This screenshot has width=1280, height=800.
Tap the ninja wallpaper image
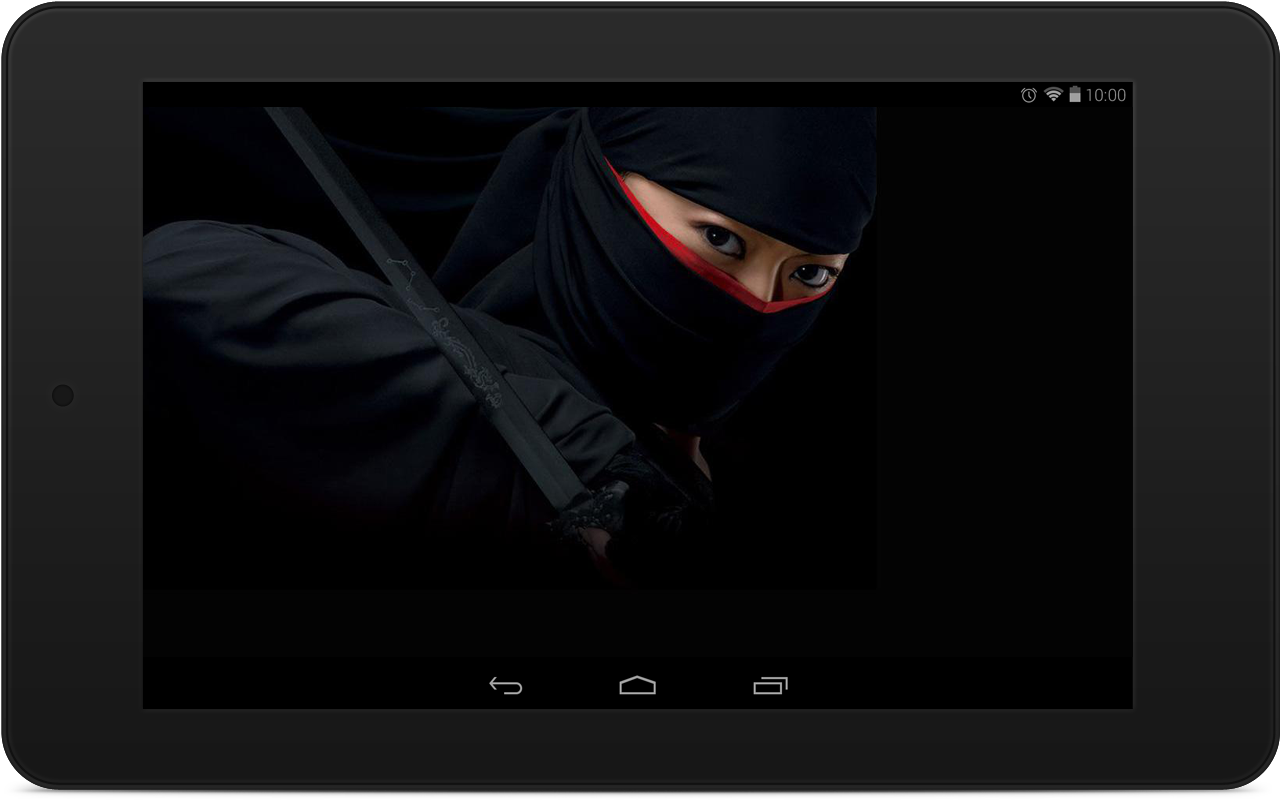tap(510, 347)
